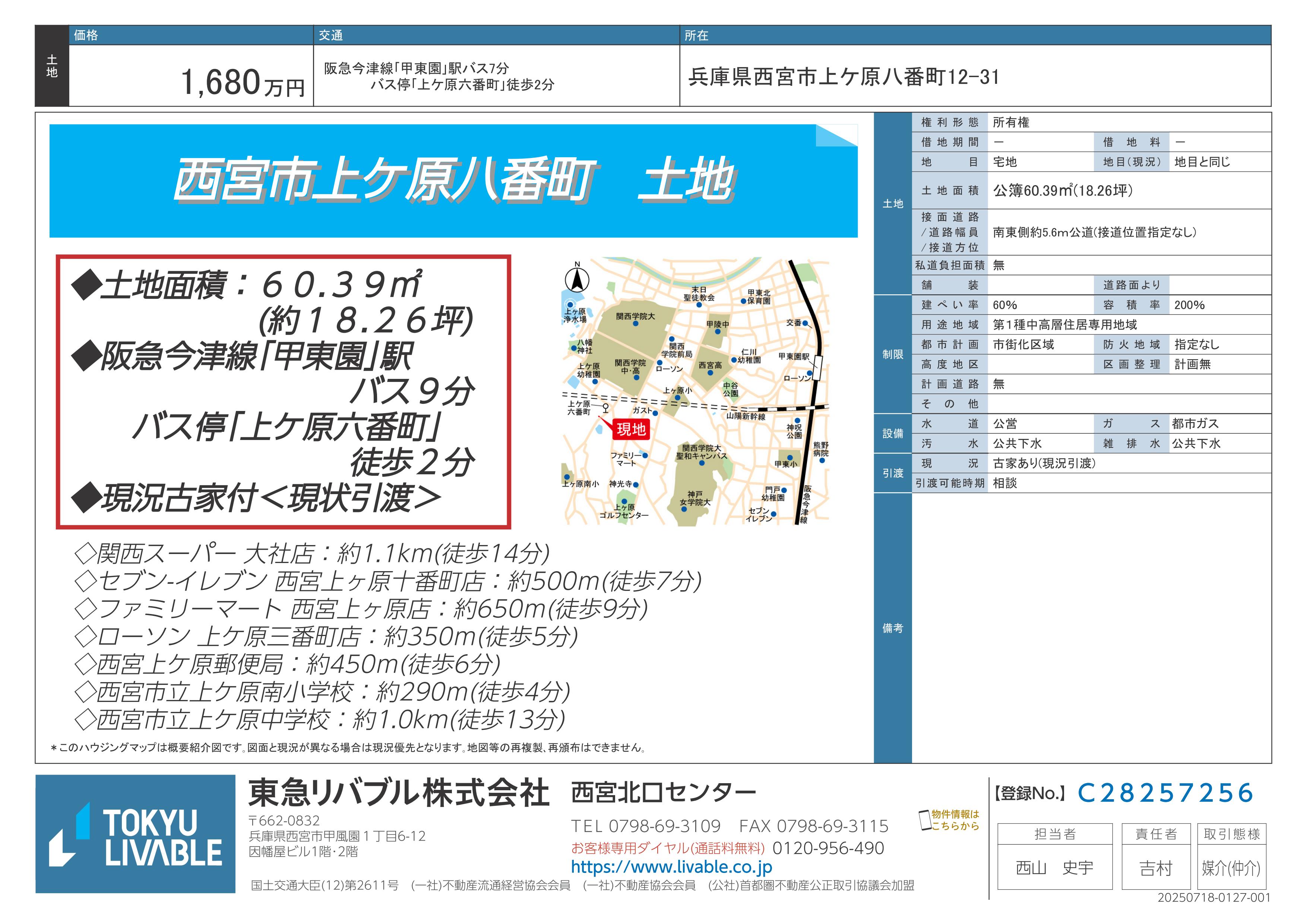The height and width of the screenshot is (924, 1307).
Task: Click the red 現地 marker on the map
Action: pos(631,429)
